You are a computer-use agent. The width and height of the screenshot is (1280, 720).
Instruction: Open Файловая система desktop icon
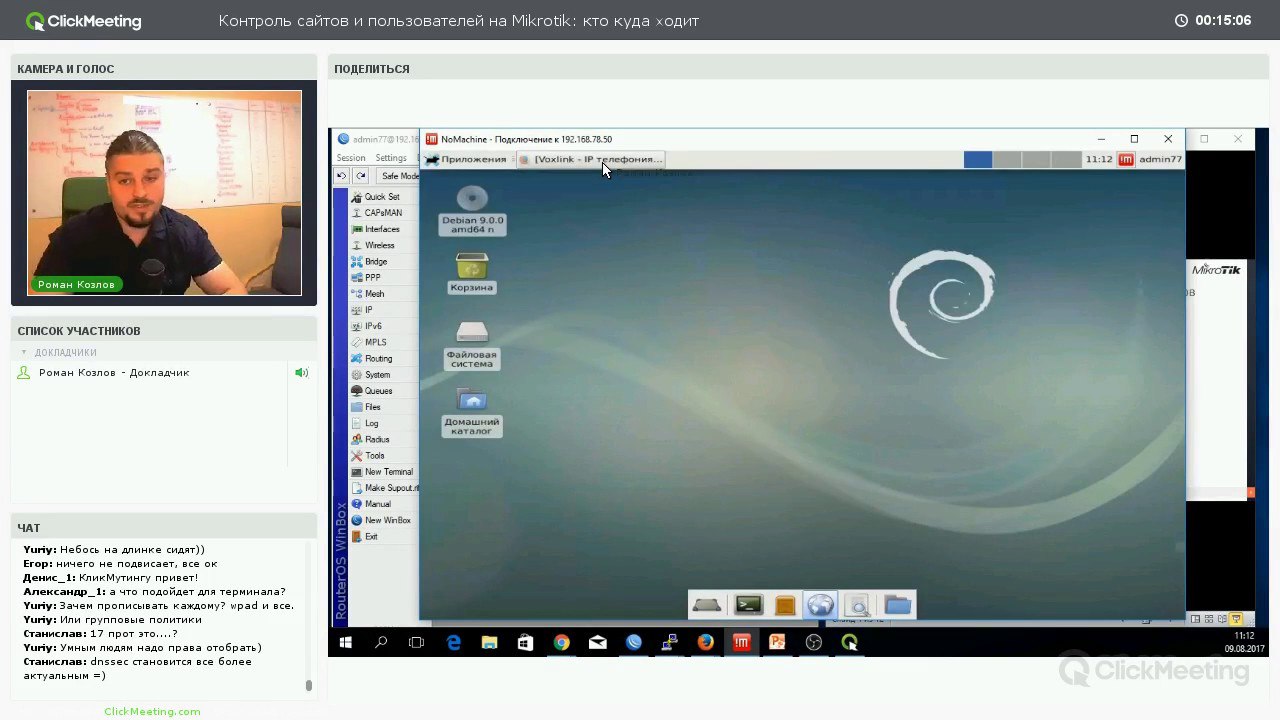coord(472,345)
